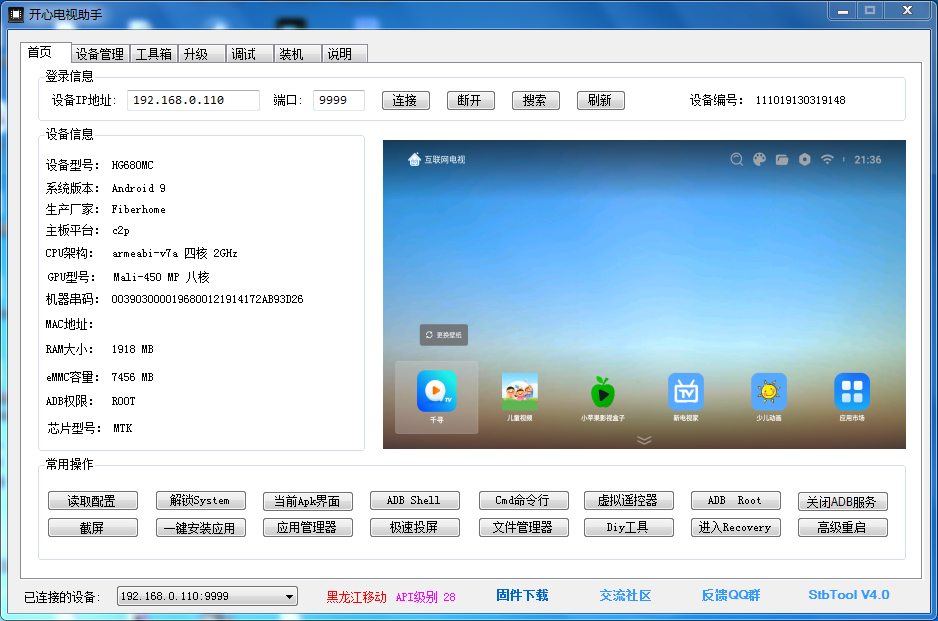Click the 21:36 clock in TV preview
The height and width of the screenshot is (621, 938).
click(867, 160)
